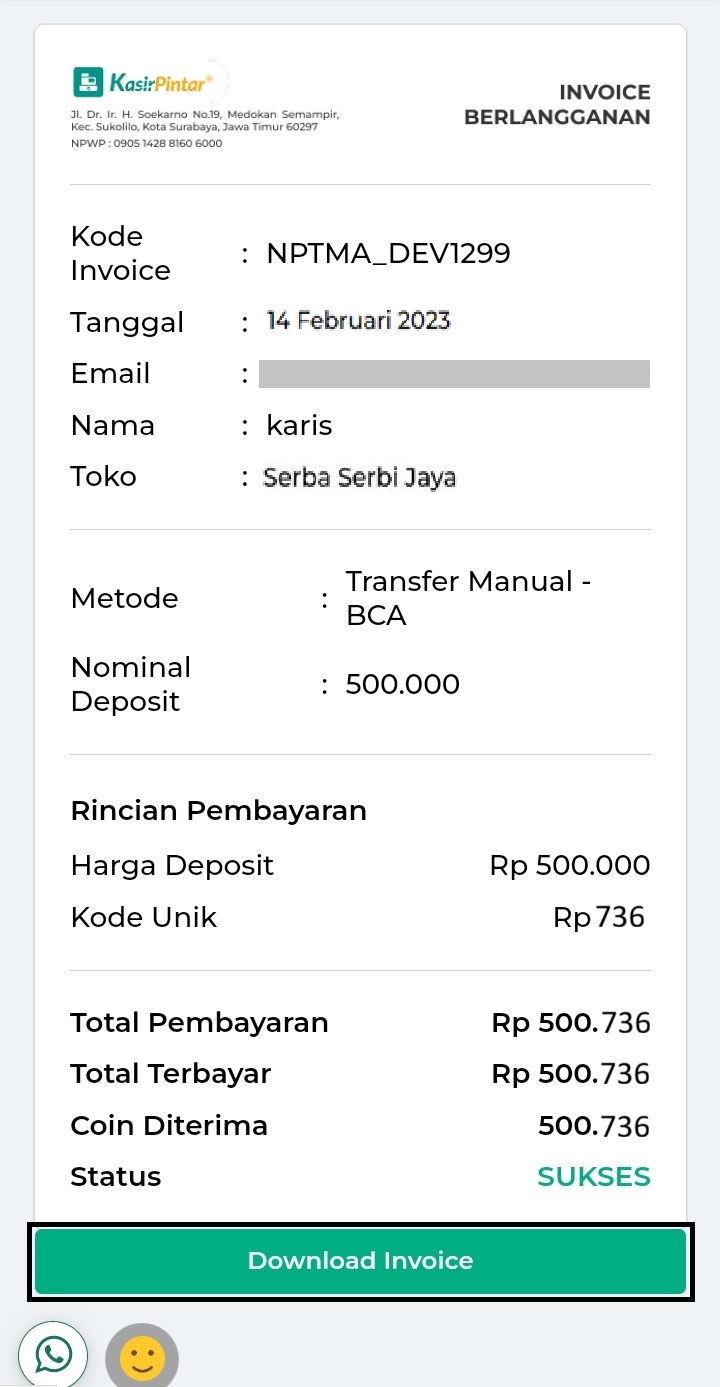Click the greyed-out email field
Viewport: 720px width, 1387px height.
(454, 374)
